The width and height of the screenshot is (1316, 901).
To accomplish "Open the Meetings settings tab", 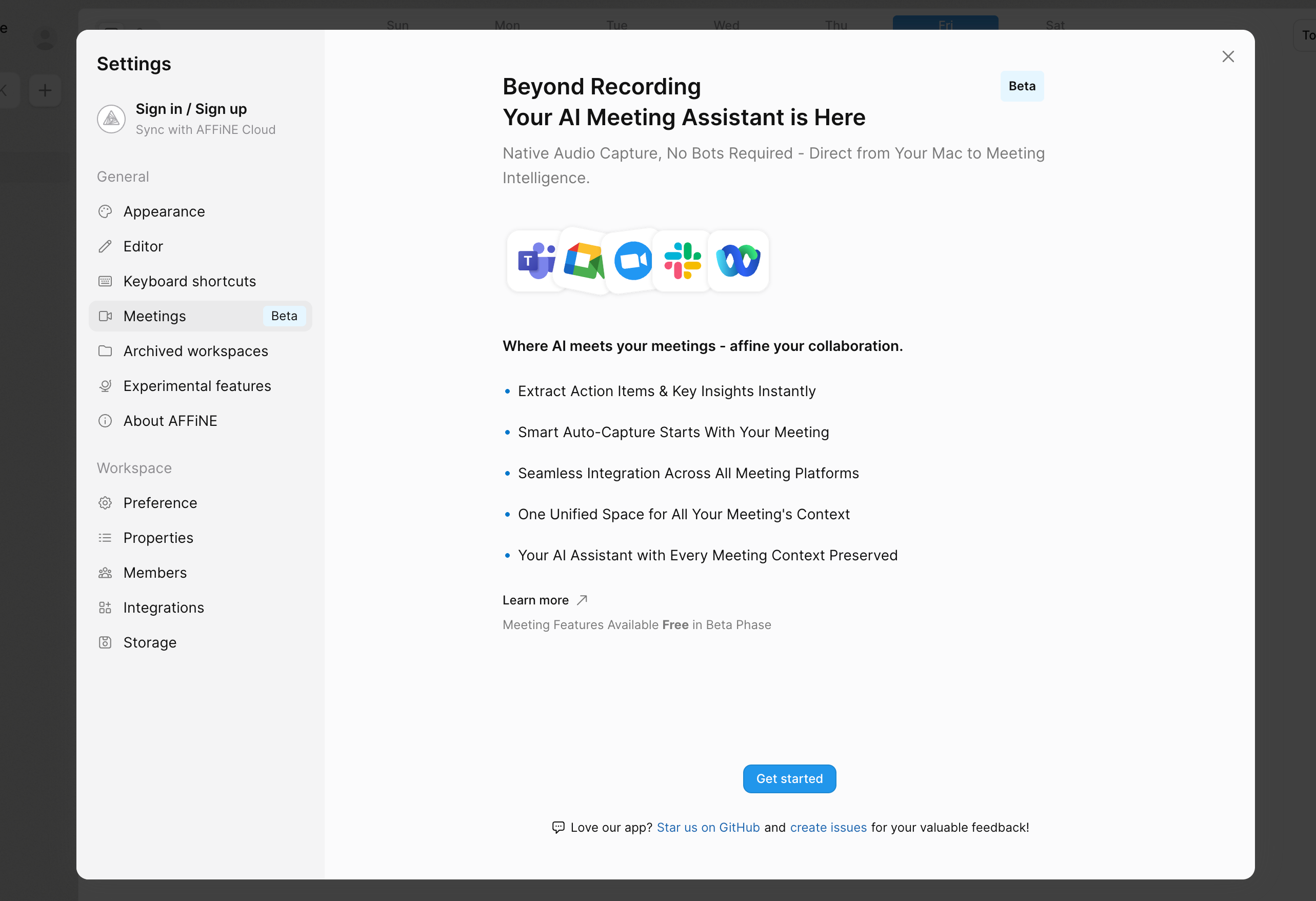I will (x=154, y=316).
